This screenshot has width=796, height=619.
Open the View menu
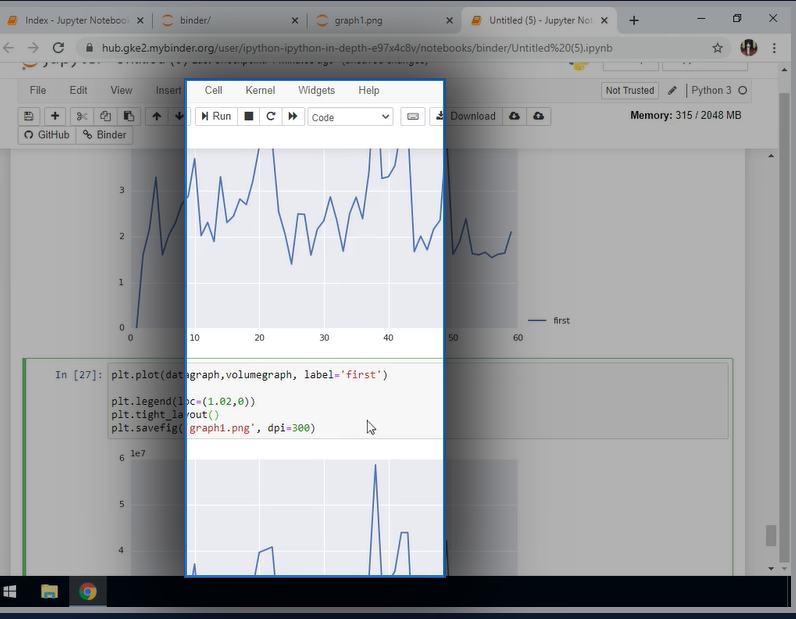[121, 90]
